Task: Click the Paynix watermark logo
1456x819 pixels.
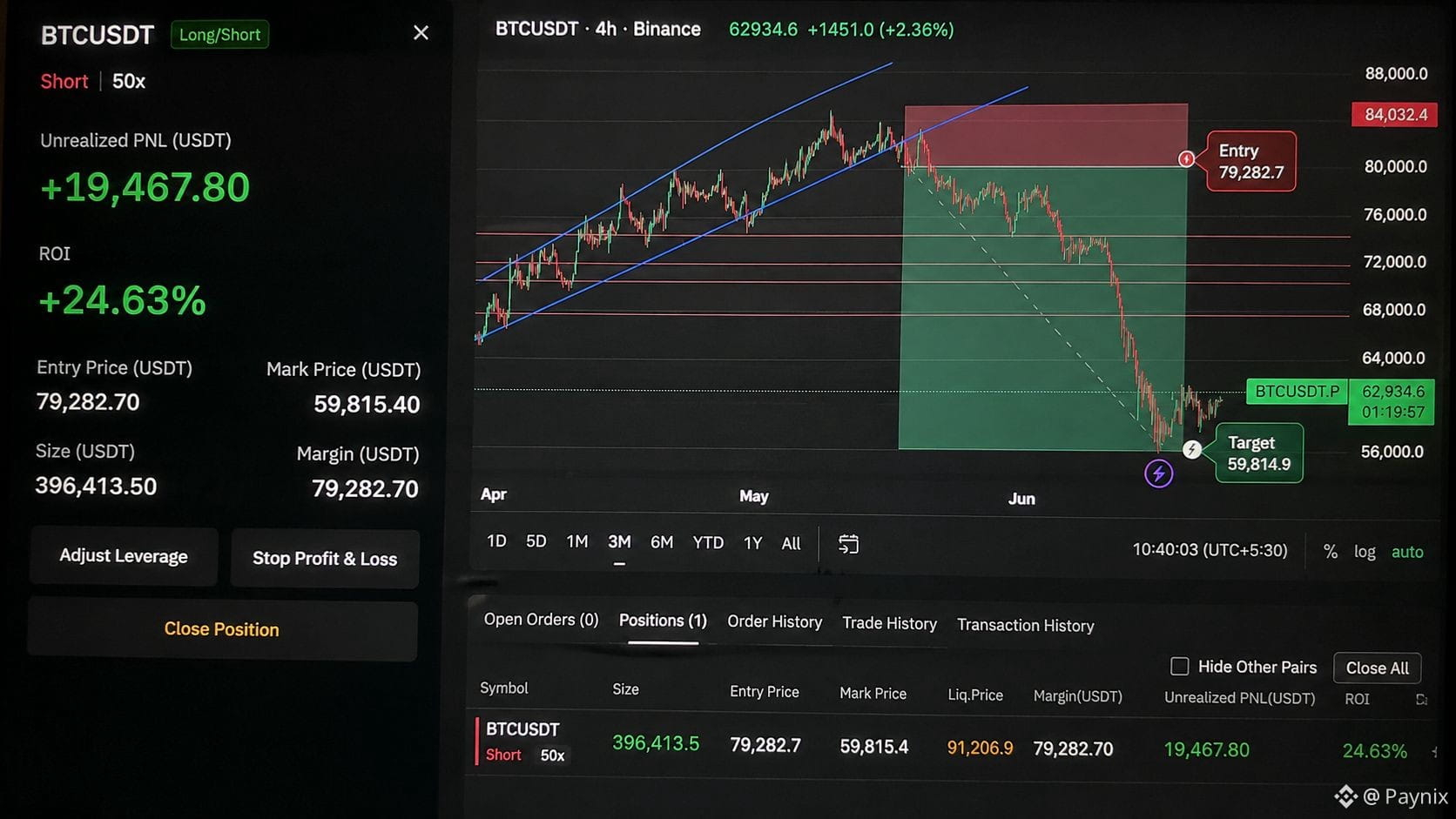Action: (1345, 796)
